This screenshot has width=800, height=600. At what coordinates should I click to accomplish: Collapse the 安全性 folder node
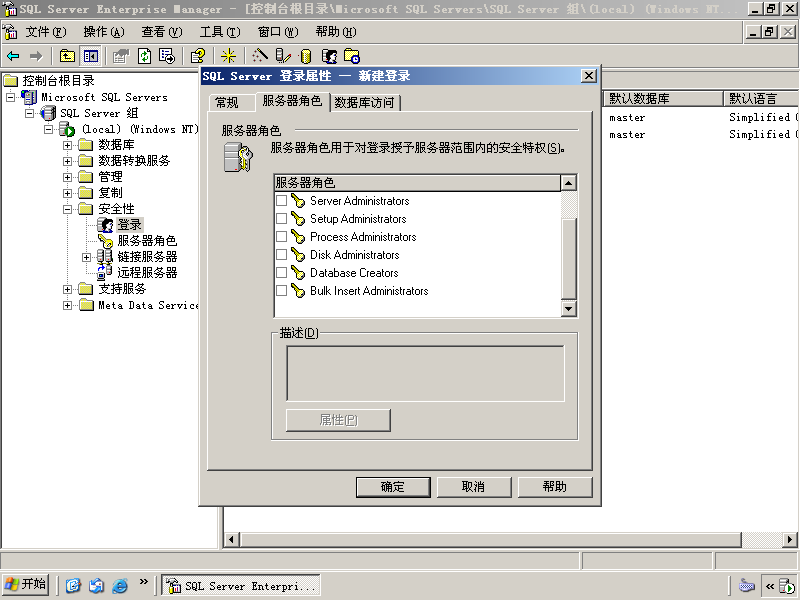coord(67,209)
